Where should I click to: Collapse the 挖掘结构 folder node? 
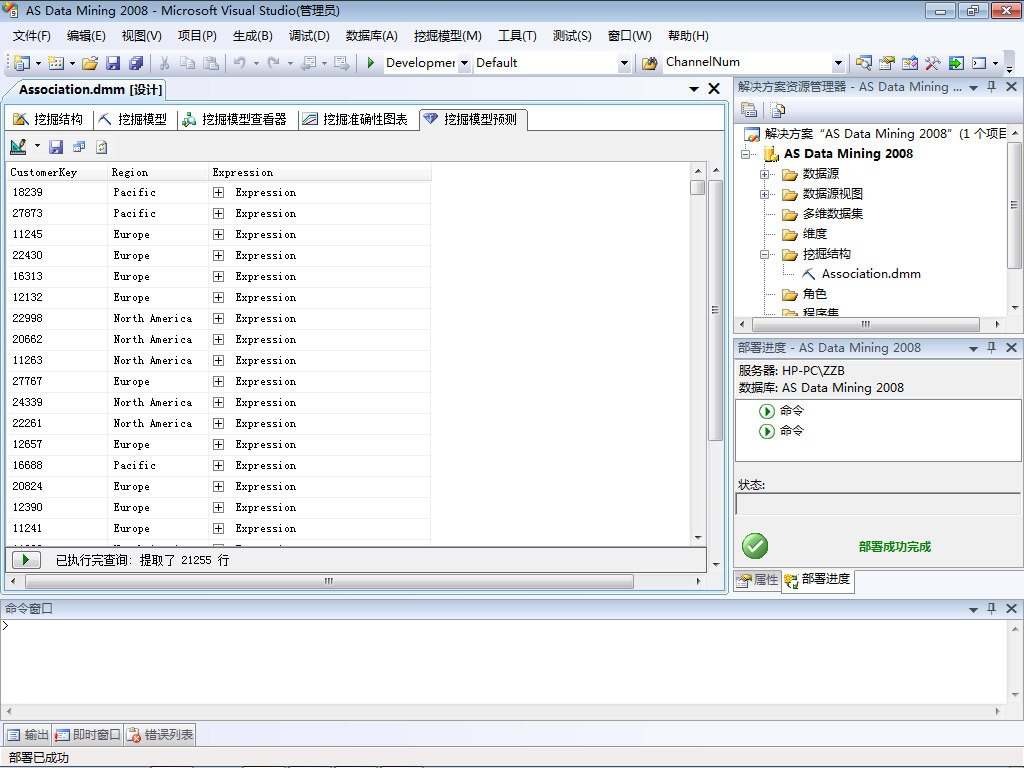click(x=764, y=255)
